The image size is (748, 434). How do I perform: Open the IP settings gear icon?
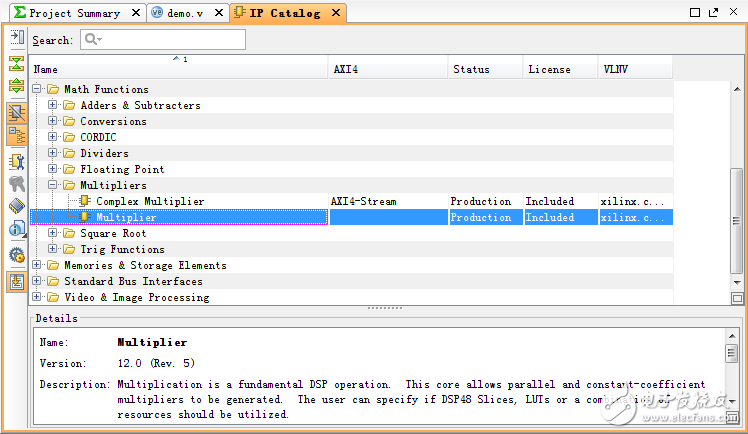17,254
